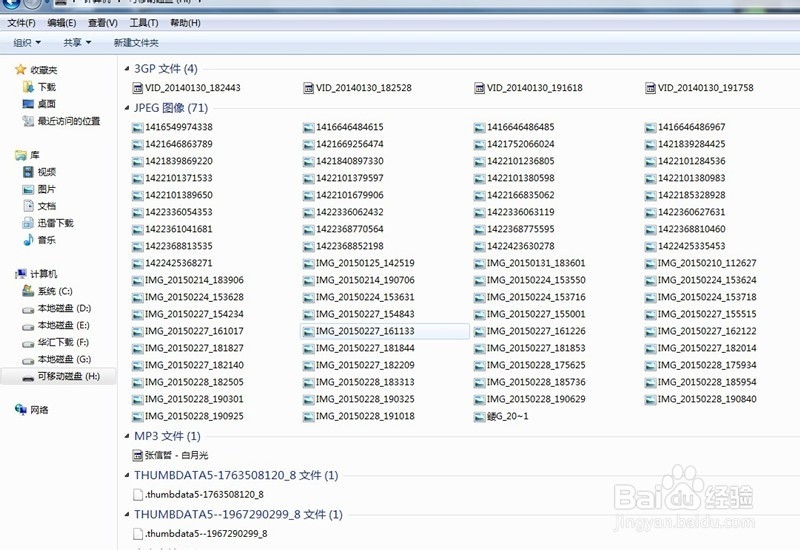
Task: Select the 收藏夹 star icon
Action: [20, 69]
